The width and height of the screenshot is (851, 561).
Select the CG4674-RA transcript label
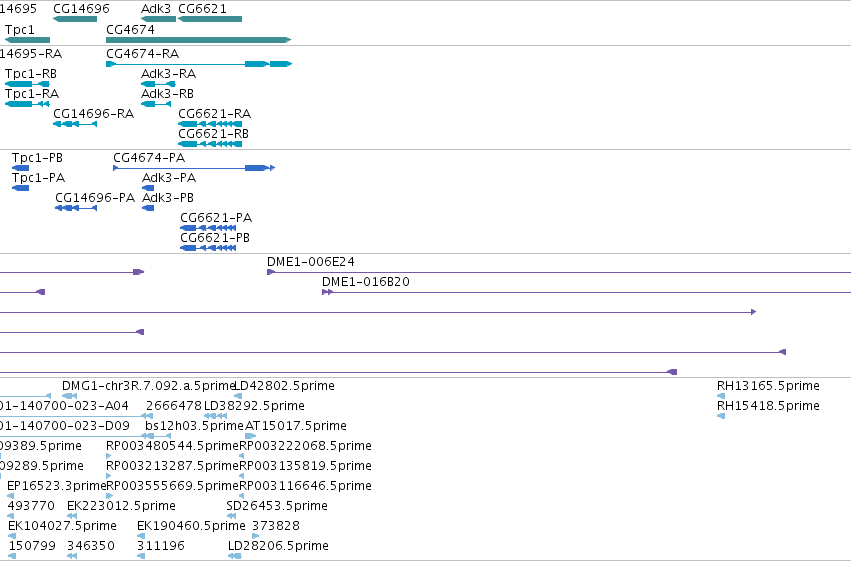pos(142,54)
